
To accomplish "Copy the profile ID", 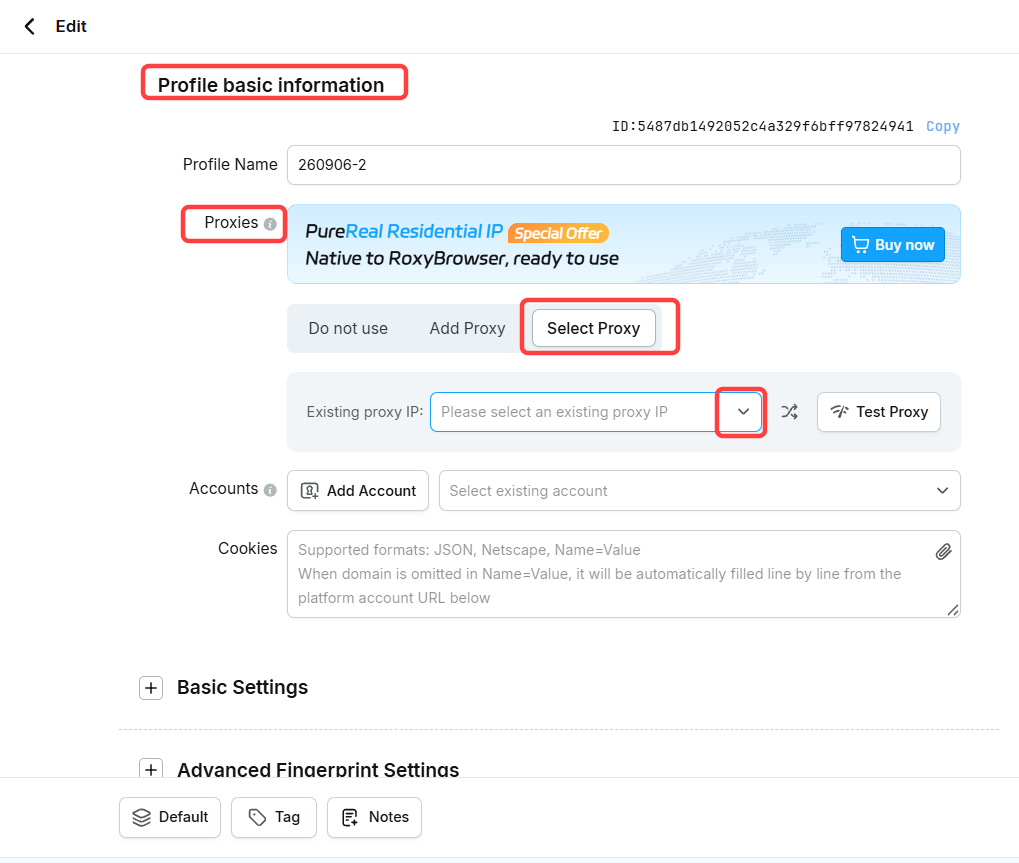I will click(x=942, y=126).
